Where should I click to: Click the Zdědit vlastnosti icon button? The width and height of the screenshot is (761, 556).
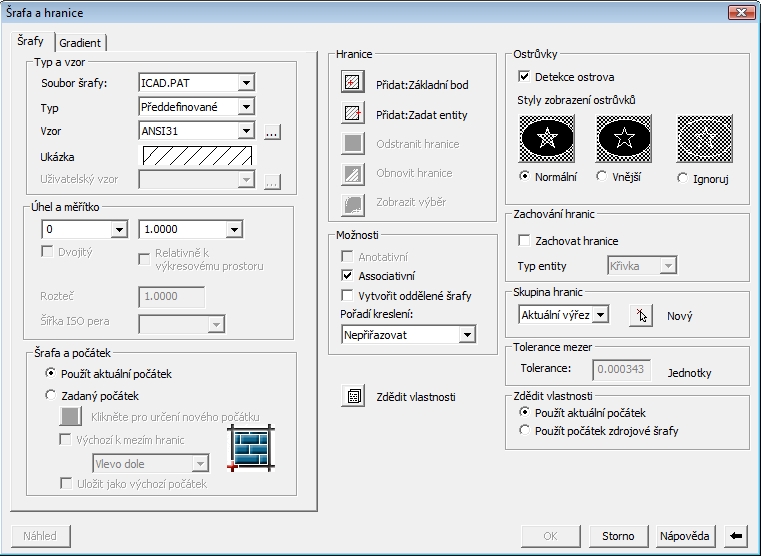(352, 396)
